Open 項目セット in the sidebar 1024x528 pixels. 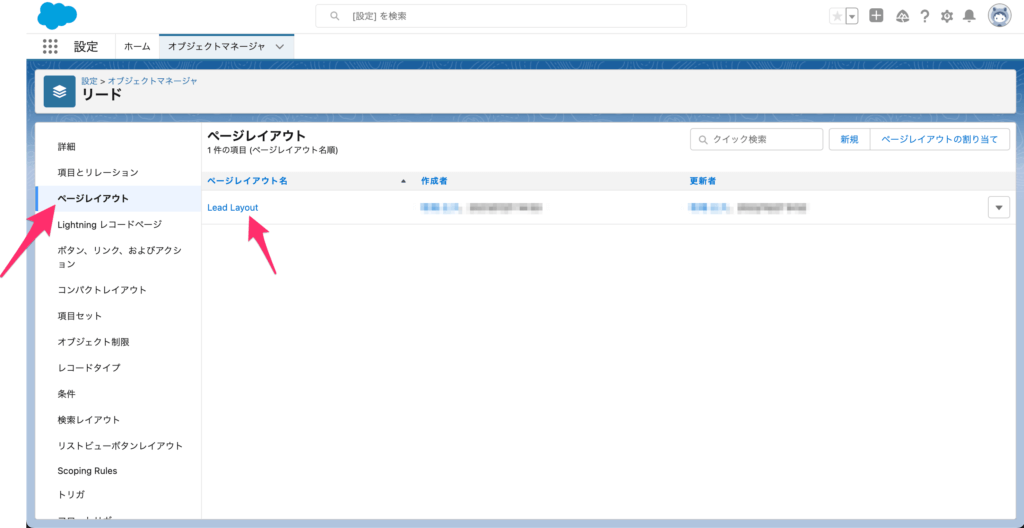[80, 316]
